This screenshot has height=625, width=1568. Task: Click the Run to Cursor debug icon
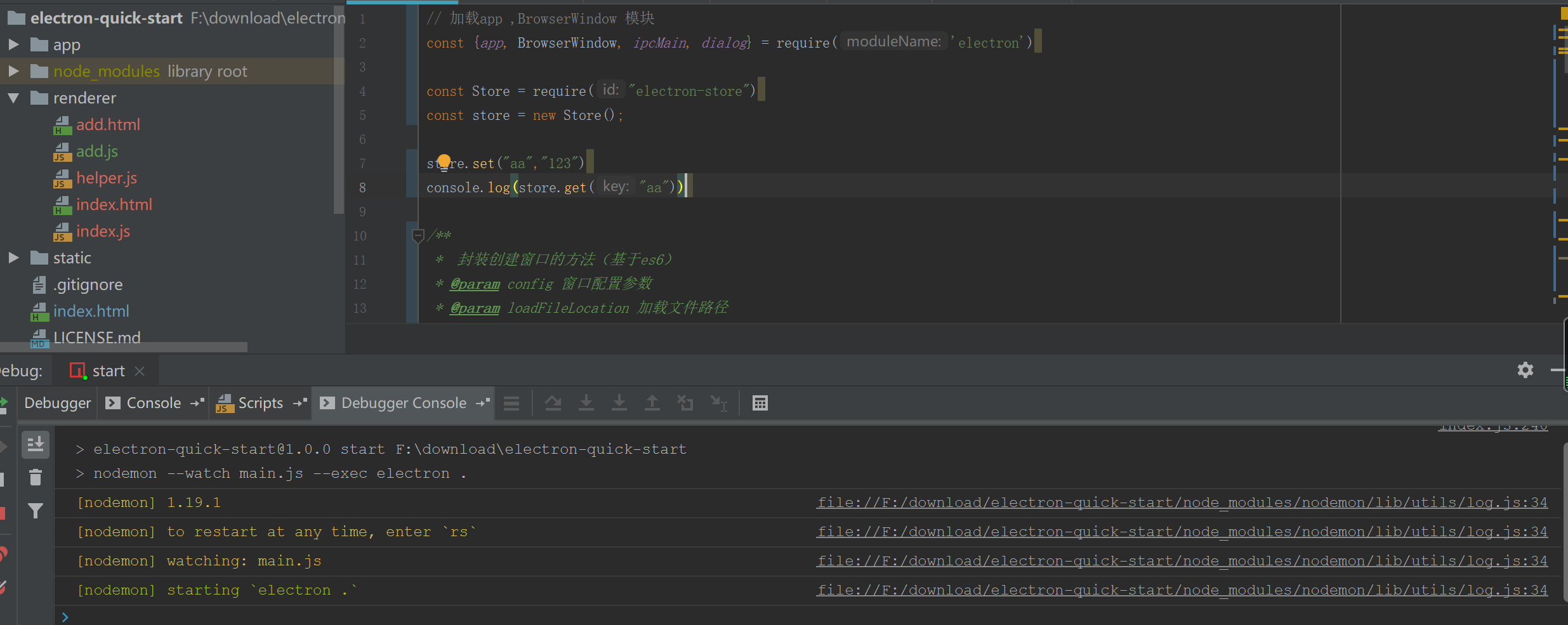718,403
